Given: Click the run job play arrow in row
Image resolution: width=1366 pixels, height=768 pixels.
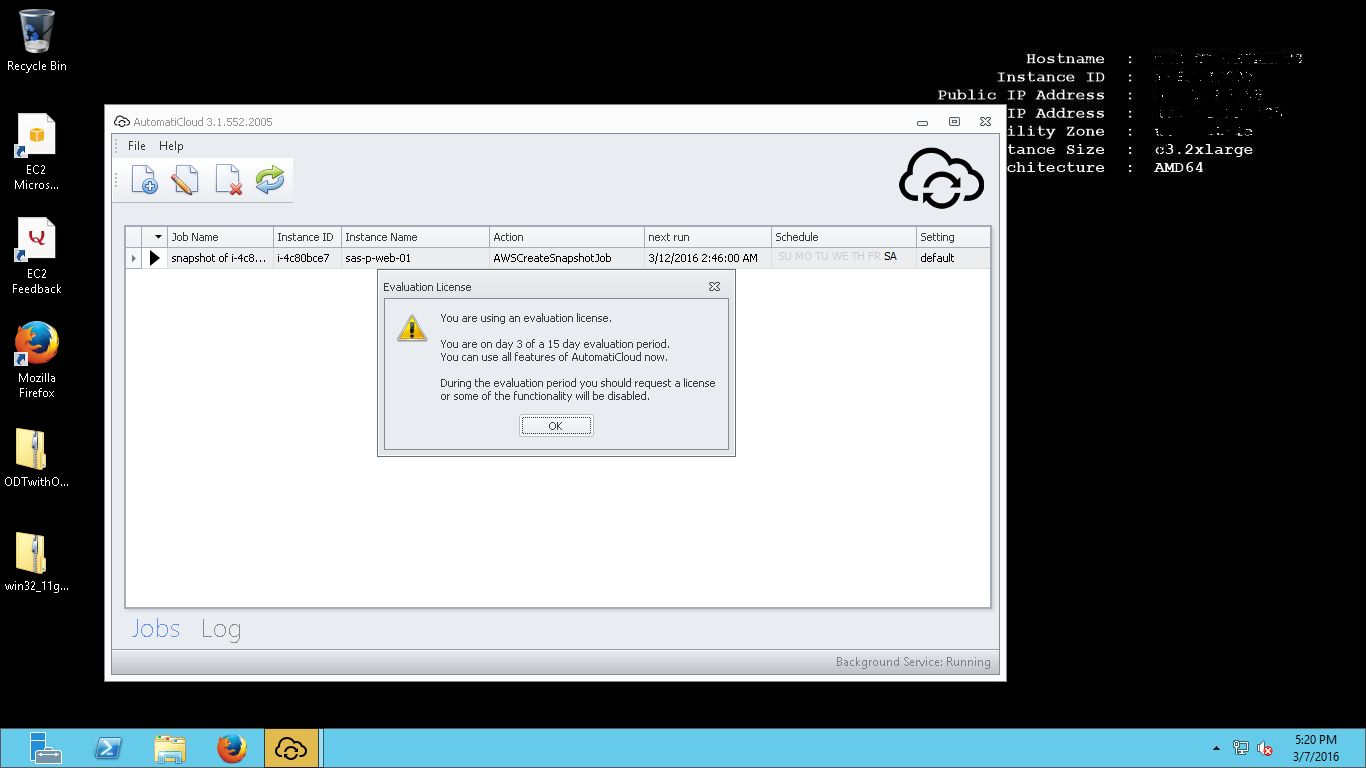Looking at the screenshot, I should point(155,258).
